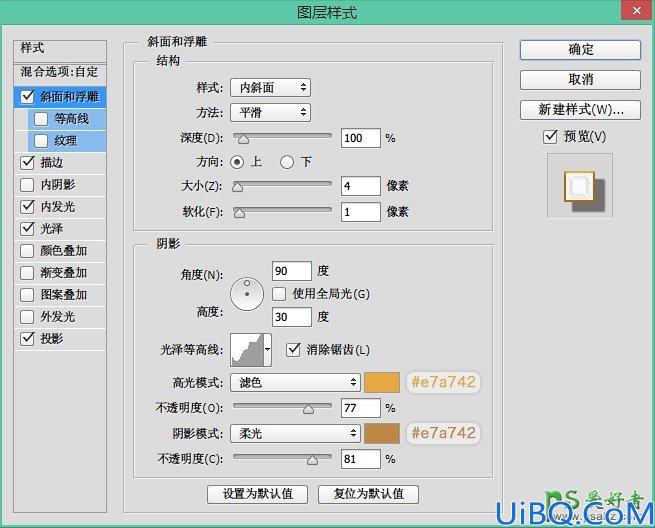Click the style preview thumbnail

(x=580, y=185)
